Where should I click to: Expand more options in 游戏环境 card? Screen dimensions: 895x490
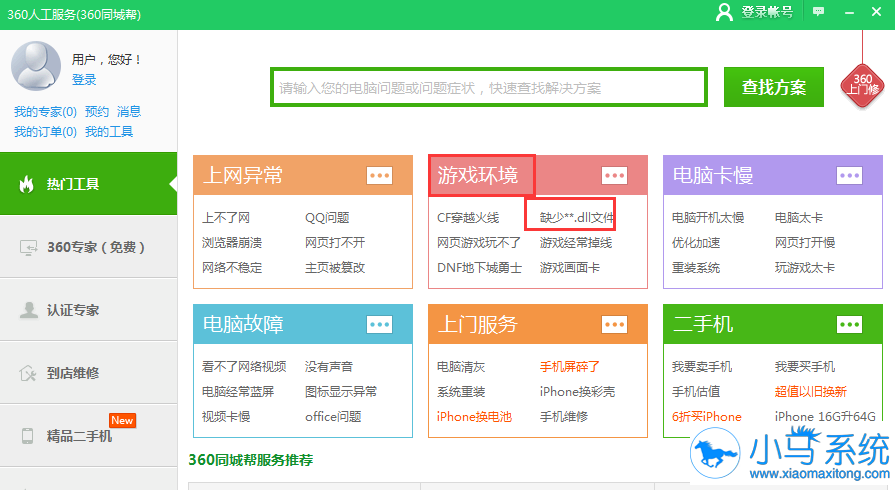tap(614, 175)
